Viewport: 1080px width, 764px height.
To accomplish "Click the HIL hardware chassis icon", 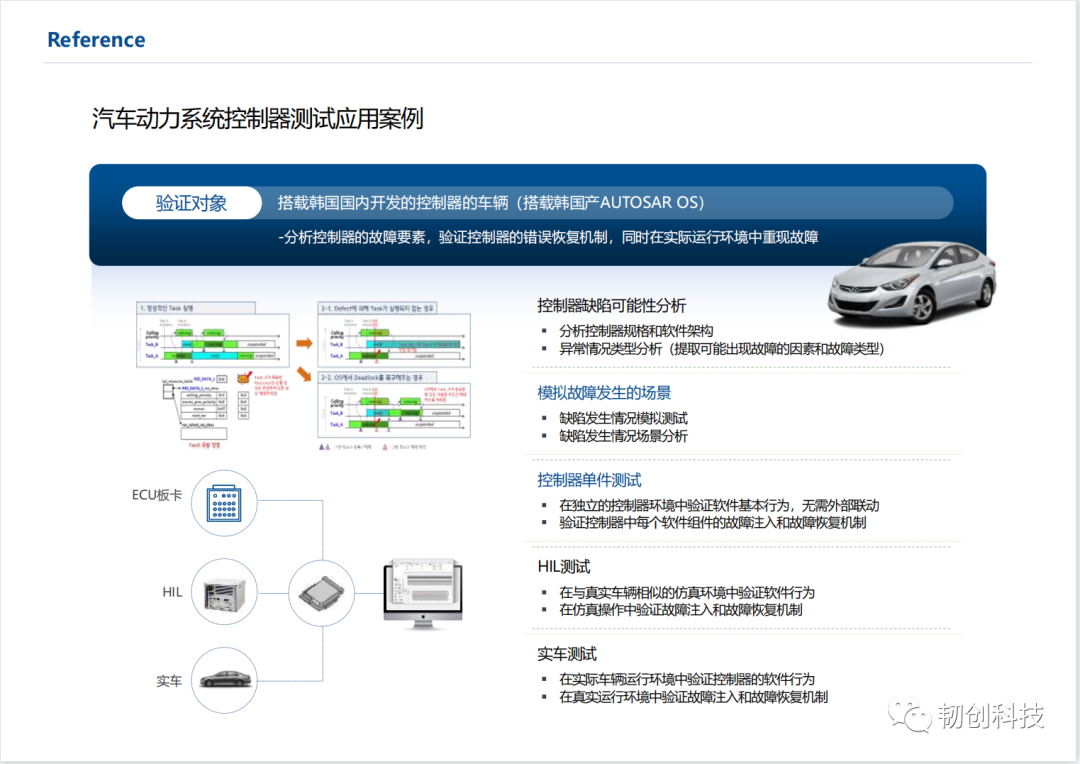I will coord(223,592).
